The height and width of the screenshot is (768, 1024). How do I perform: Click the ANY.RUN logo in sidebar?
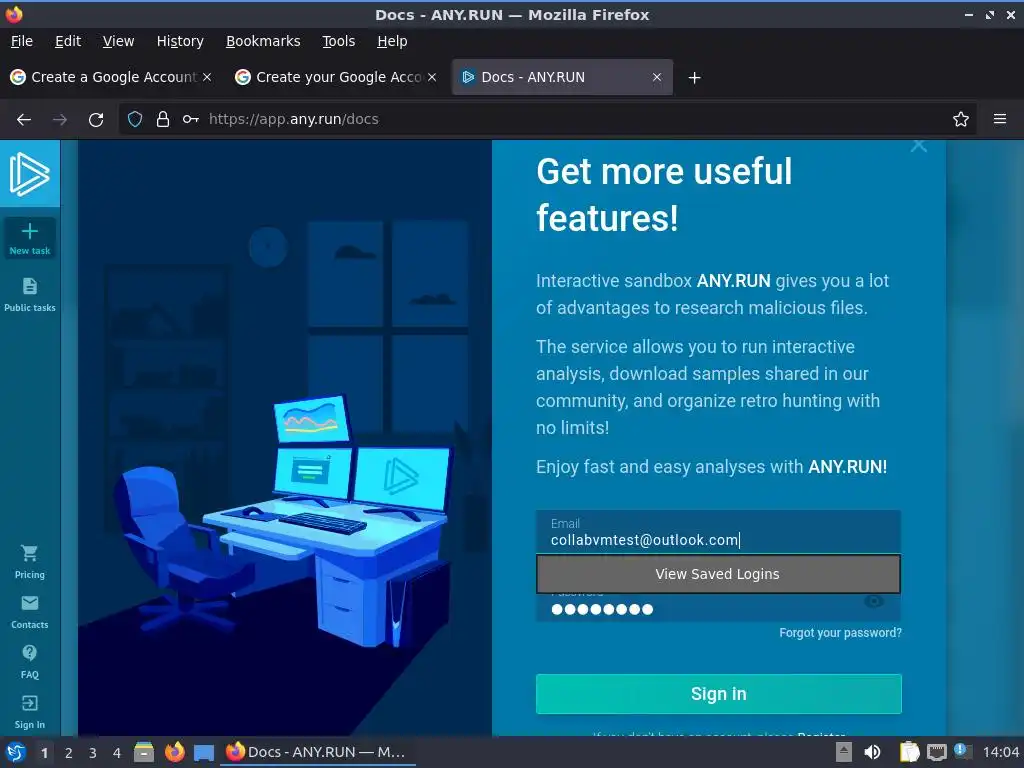pos(29,174)
